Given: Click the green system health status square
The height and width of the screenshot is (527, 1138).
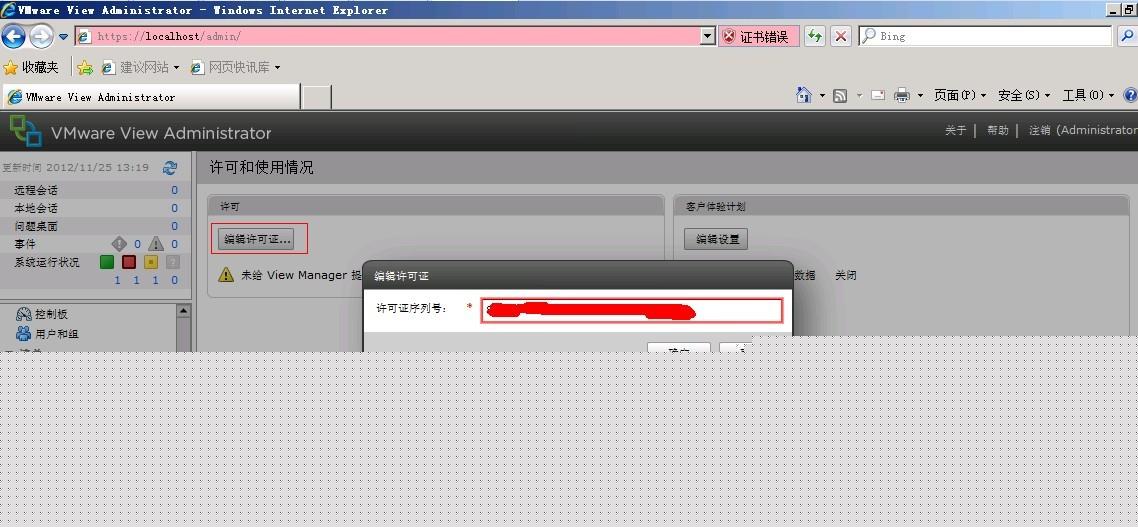Looking at the screenshot, I should [x=107, y=262].
